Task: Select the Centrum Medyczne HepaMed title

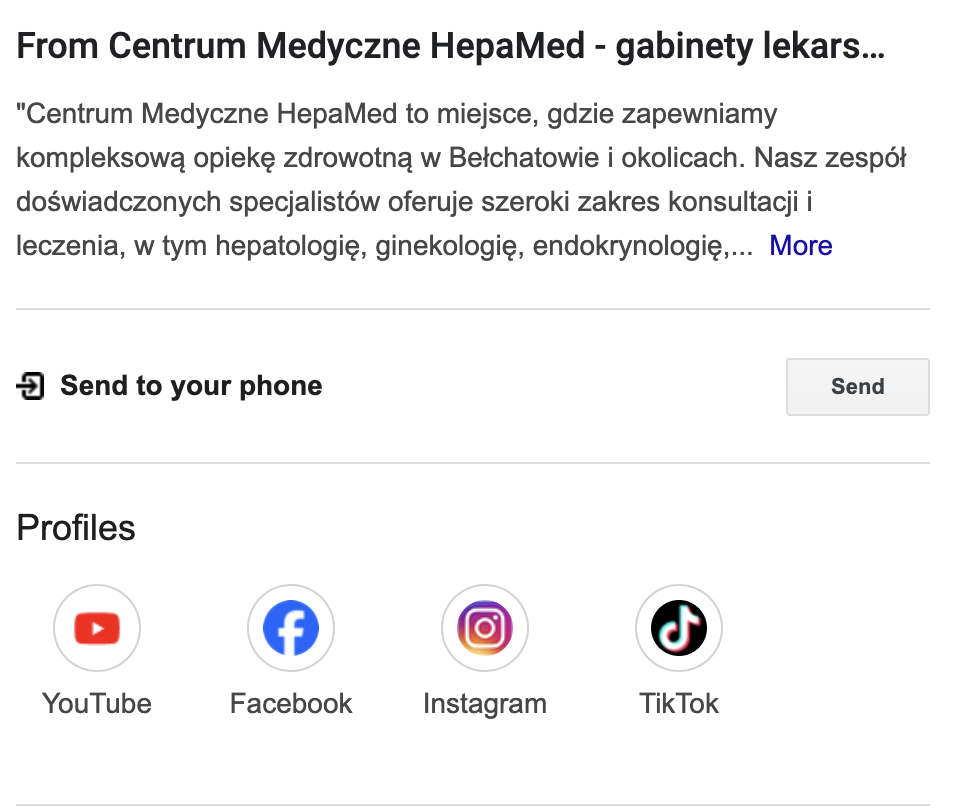Action: [x=452, y=45]
